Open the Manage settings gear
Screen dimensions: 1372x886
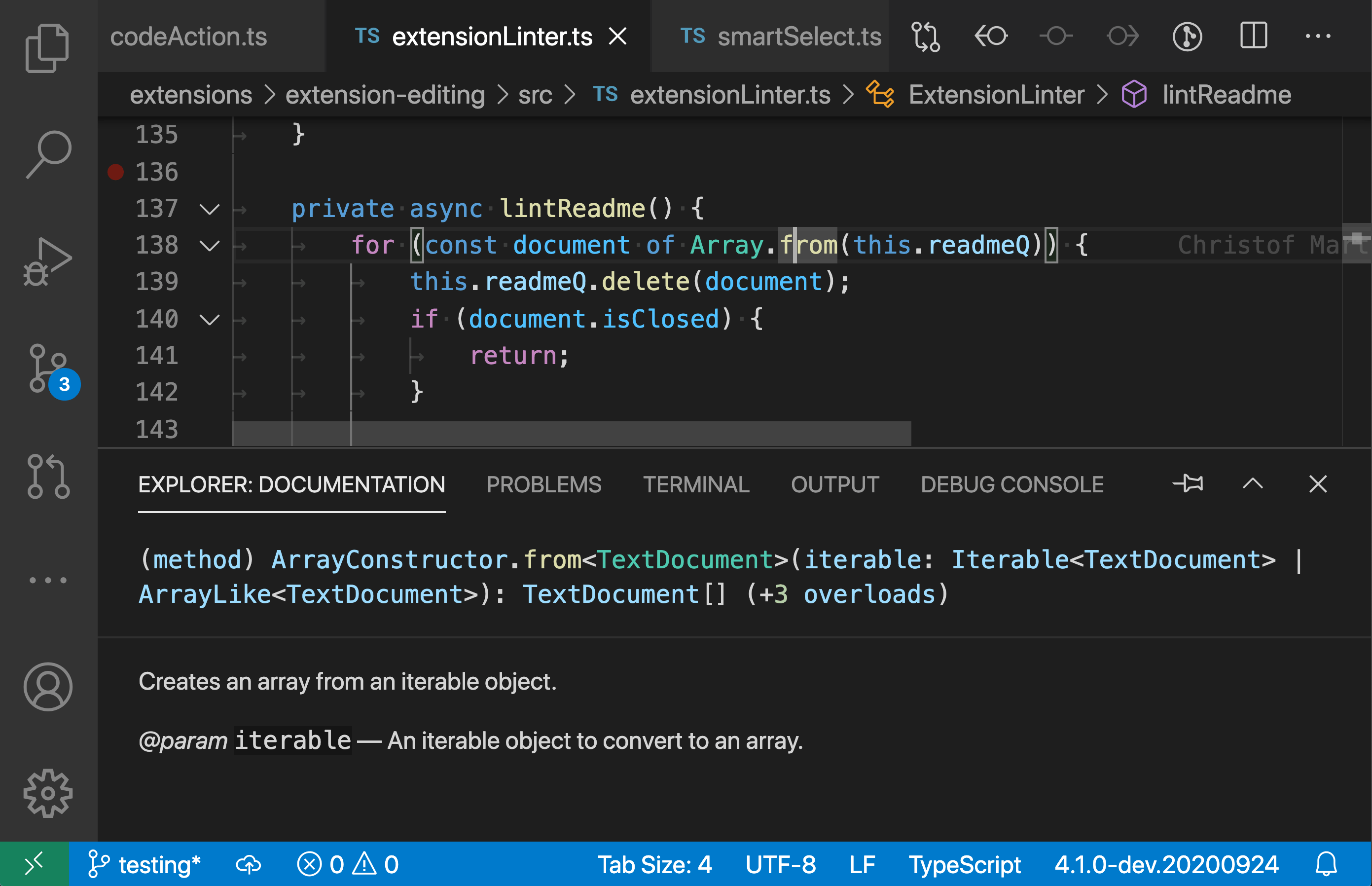pos(48,793)
